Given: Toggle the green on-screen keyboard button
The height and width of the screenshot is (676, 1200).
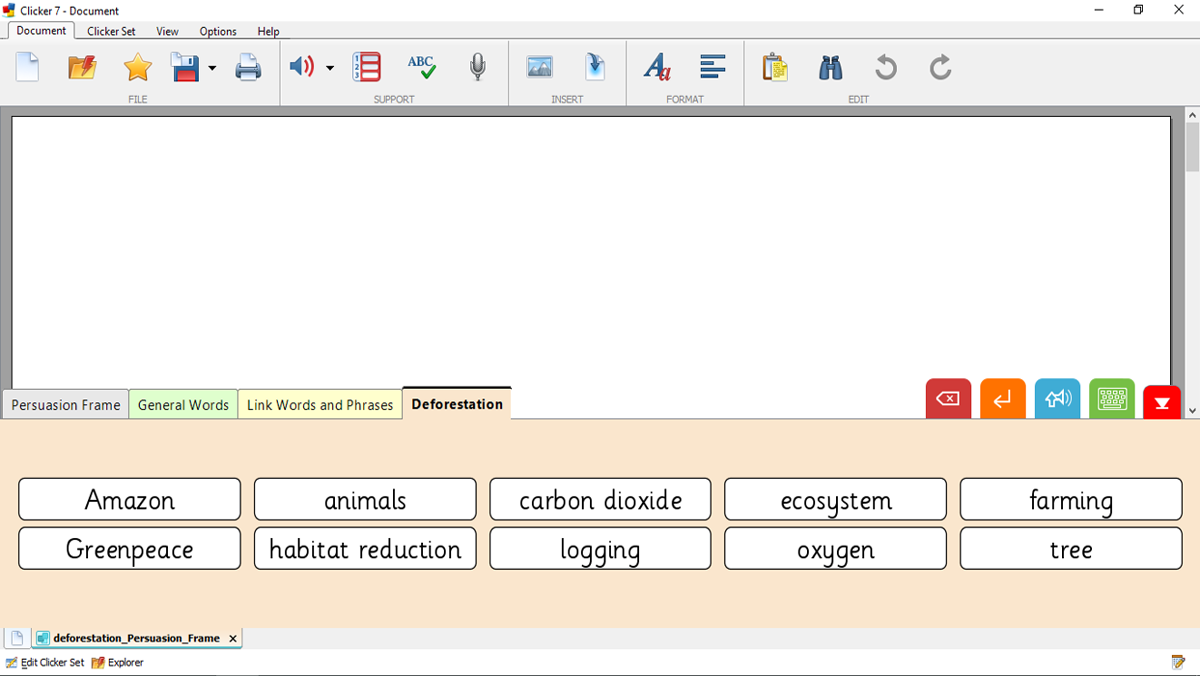Looking at the screenshot, I should 1112,399.
